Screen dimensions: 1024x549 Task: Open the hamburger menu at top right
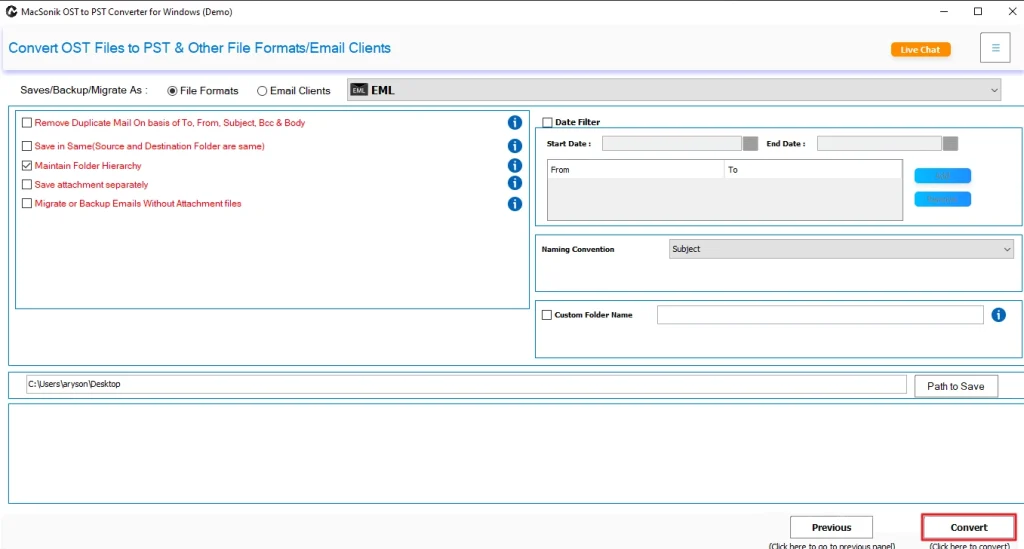click(995, 48)
